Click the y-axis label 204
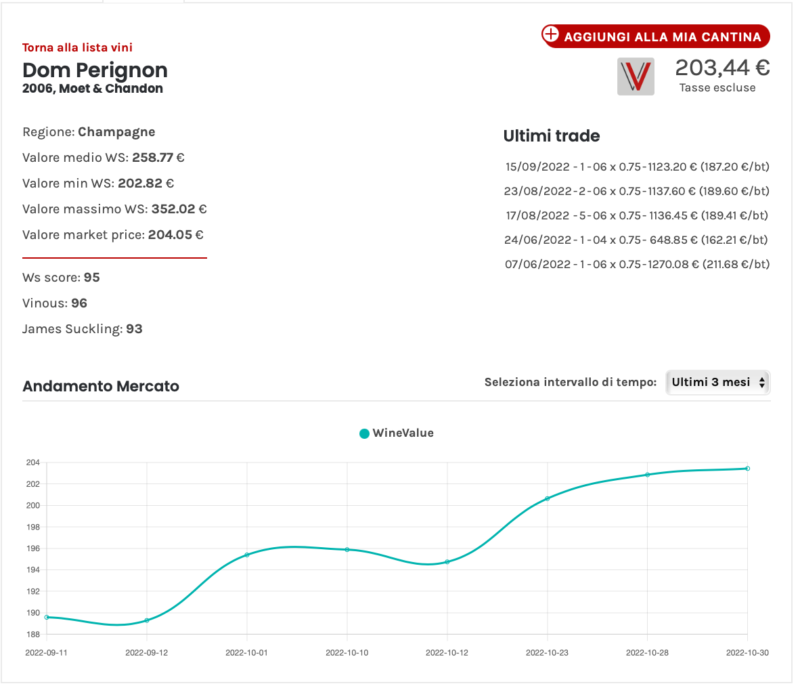800x688 pixels. coord(33,462)
